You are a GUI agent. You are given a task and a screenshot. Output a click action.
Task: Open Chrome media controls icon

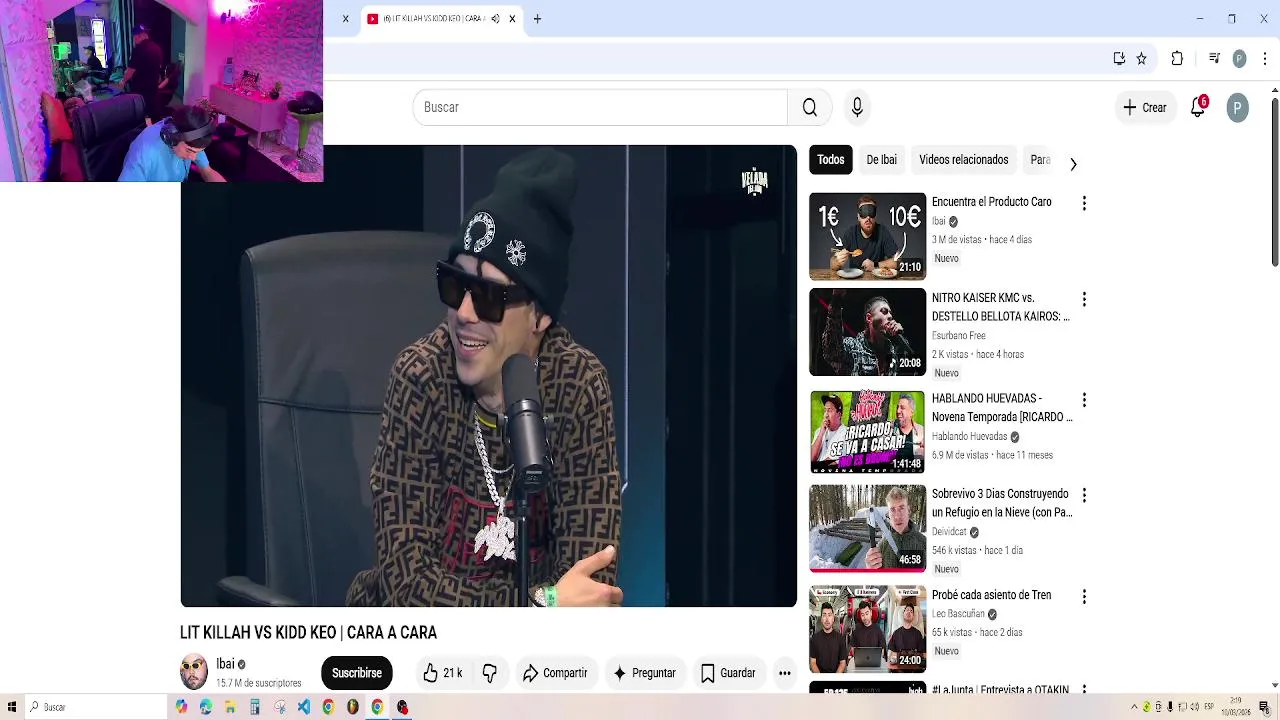(1214, 59)
